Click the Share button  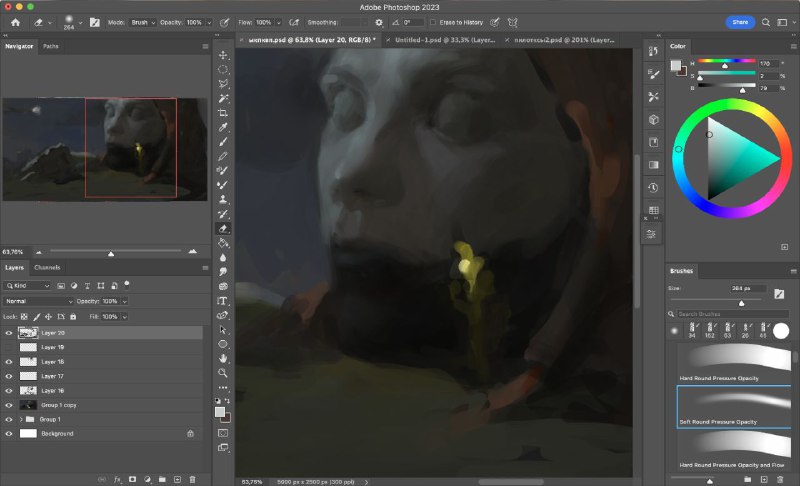pyautogui.click(x=740, y=22)
